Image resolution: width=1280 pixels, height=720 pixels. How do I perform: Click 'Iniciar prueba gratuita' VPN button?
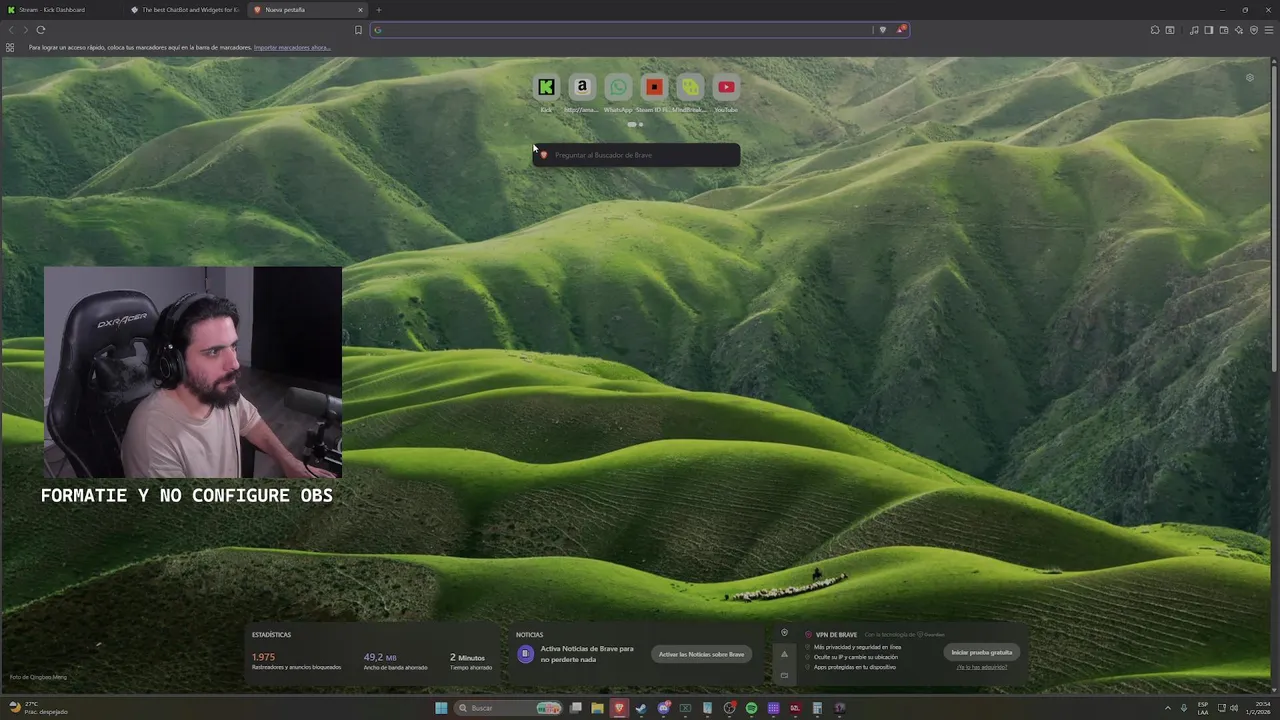click(981, 652)
